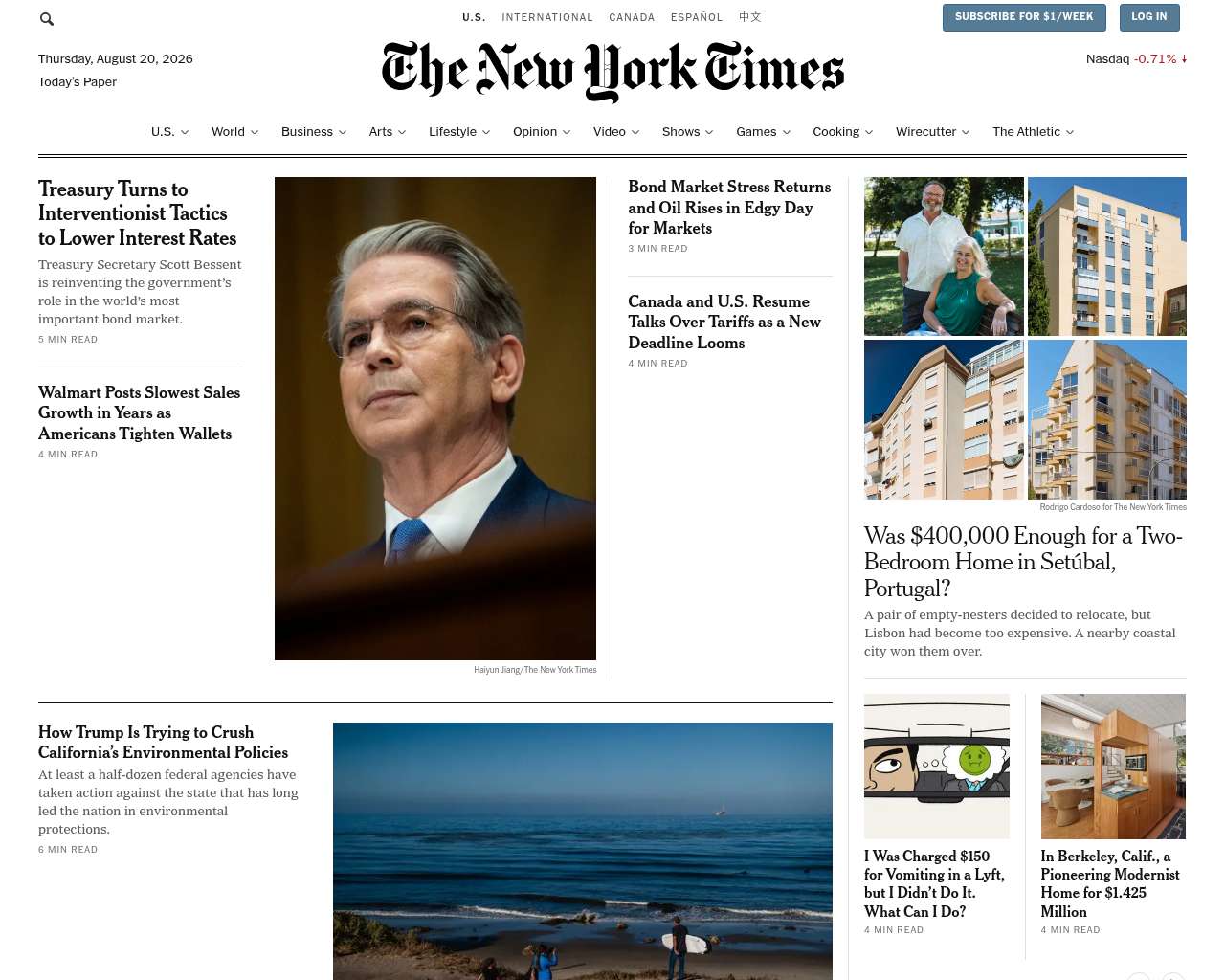Open the search magnifier icon
The width and height of the screenshot is (1225, 980).
[47, 19]
